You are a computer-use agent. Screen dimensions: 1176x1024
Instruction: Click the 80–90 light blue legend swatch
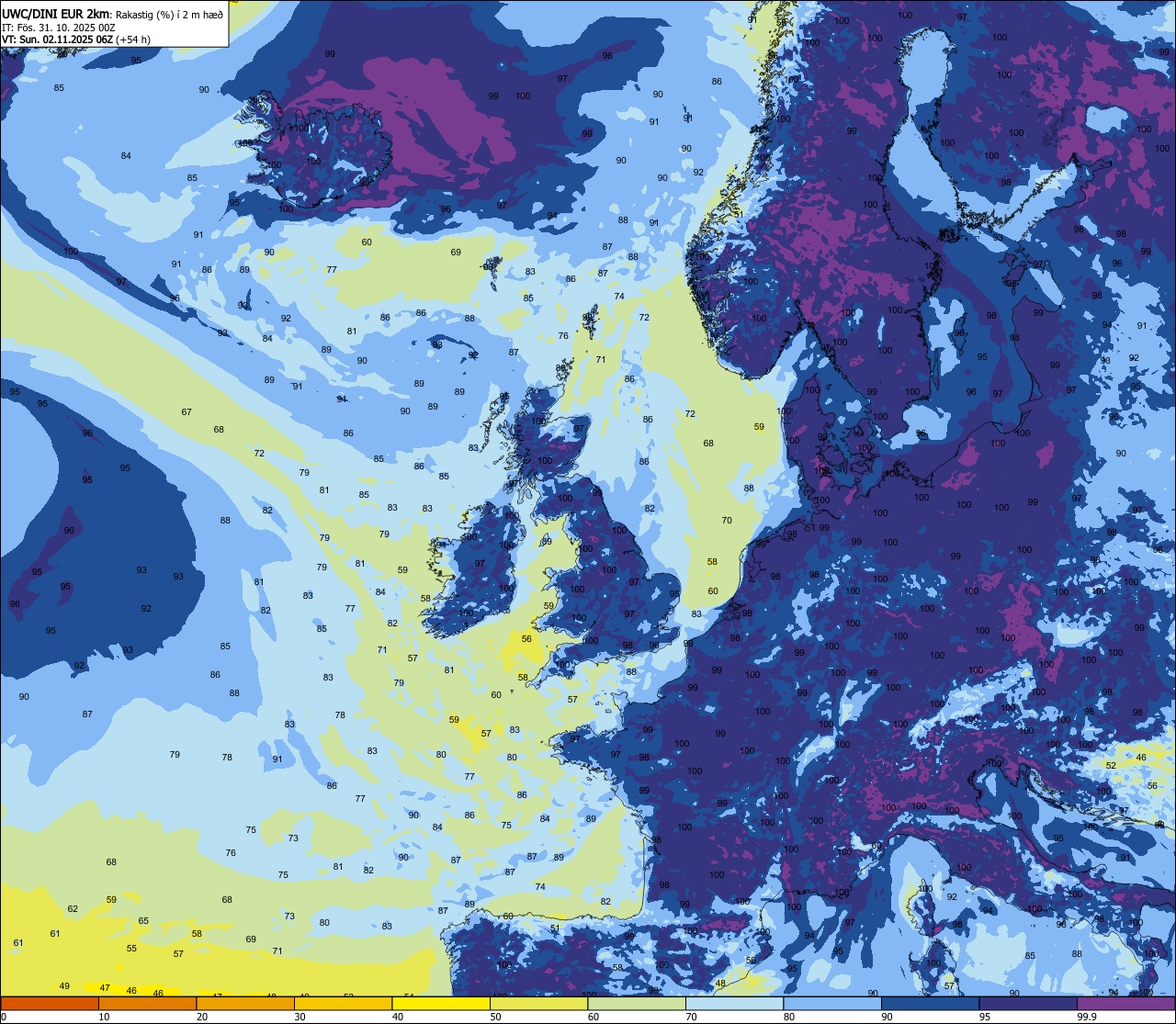832,1003
